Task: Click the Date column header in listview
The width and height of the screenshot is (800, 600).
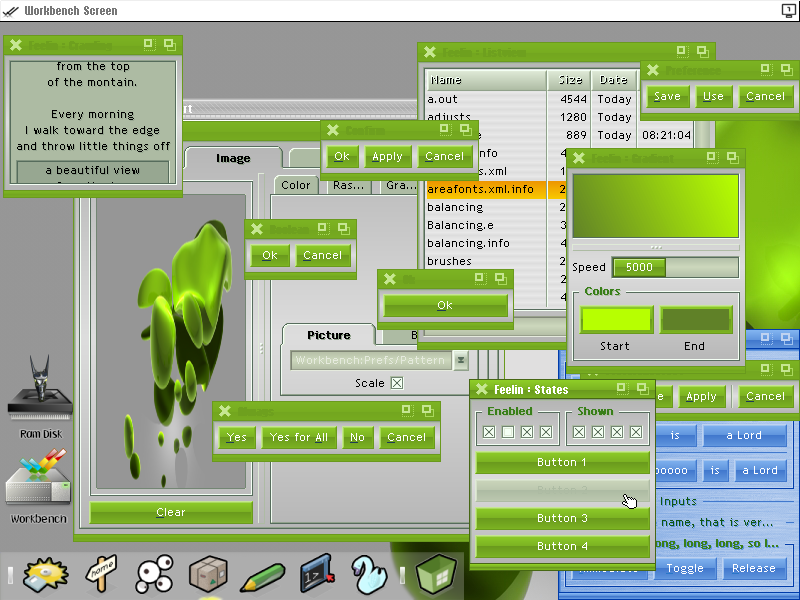Action: [614, 80]
